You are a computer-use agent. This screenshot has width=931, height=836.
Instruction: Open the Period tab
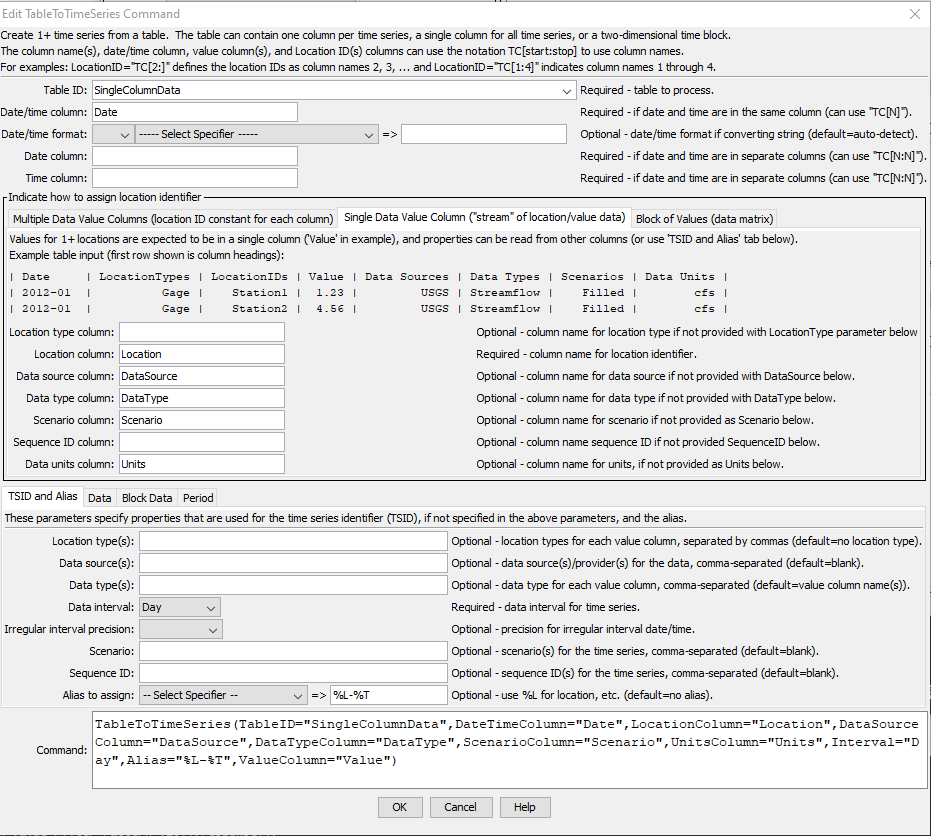(x=198, y=498)
